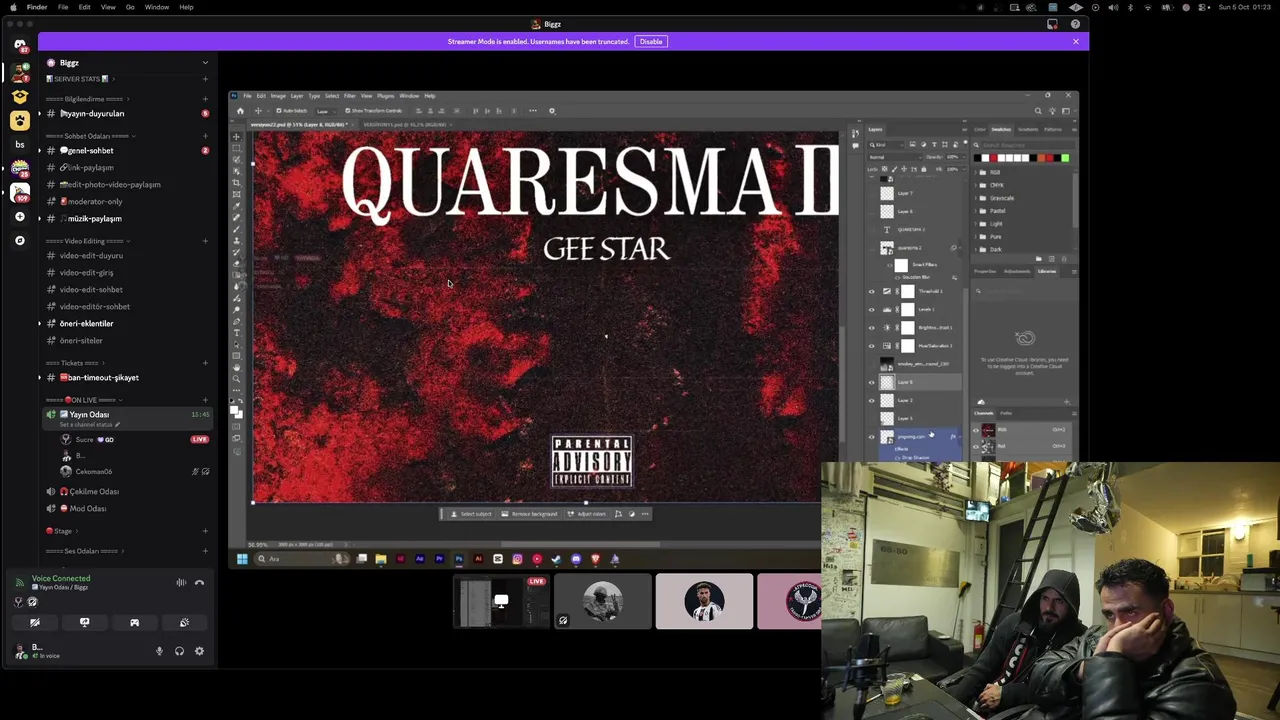Screen dimensions: 1280x720
Task: Select the Rectangular Marquee tool in Photoshop
Action: pyautogui.click(x=236, y=148)
